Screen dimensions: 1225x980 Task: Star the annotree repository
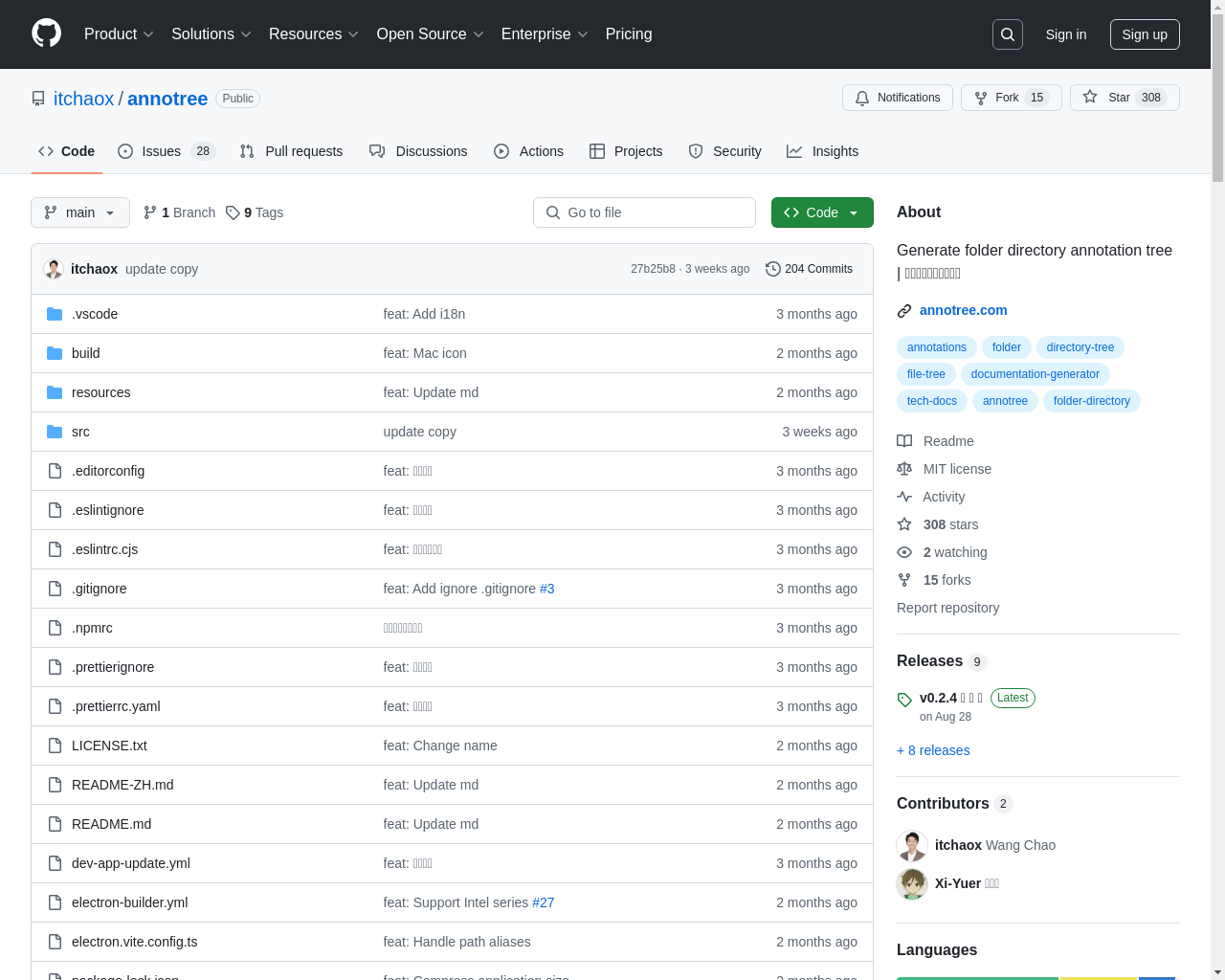click(x=1125, y=98)
